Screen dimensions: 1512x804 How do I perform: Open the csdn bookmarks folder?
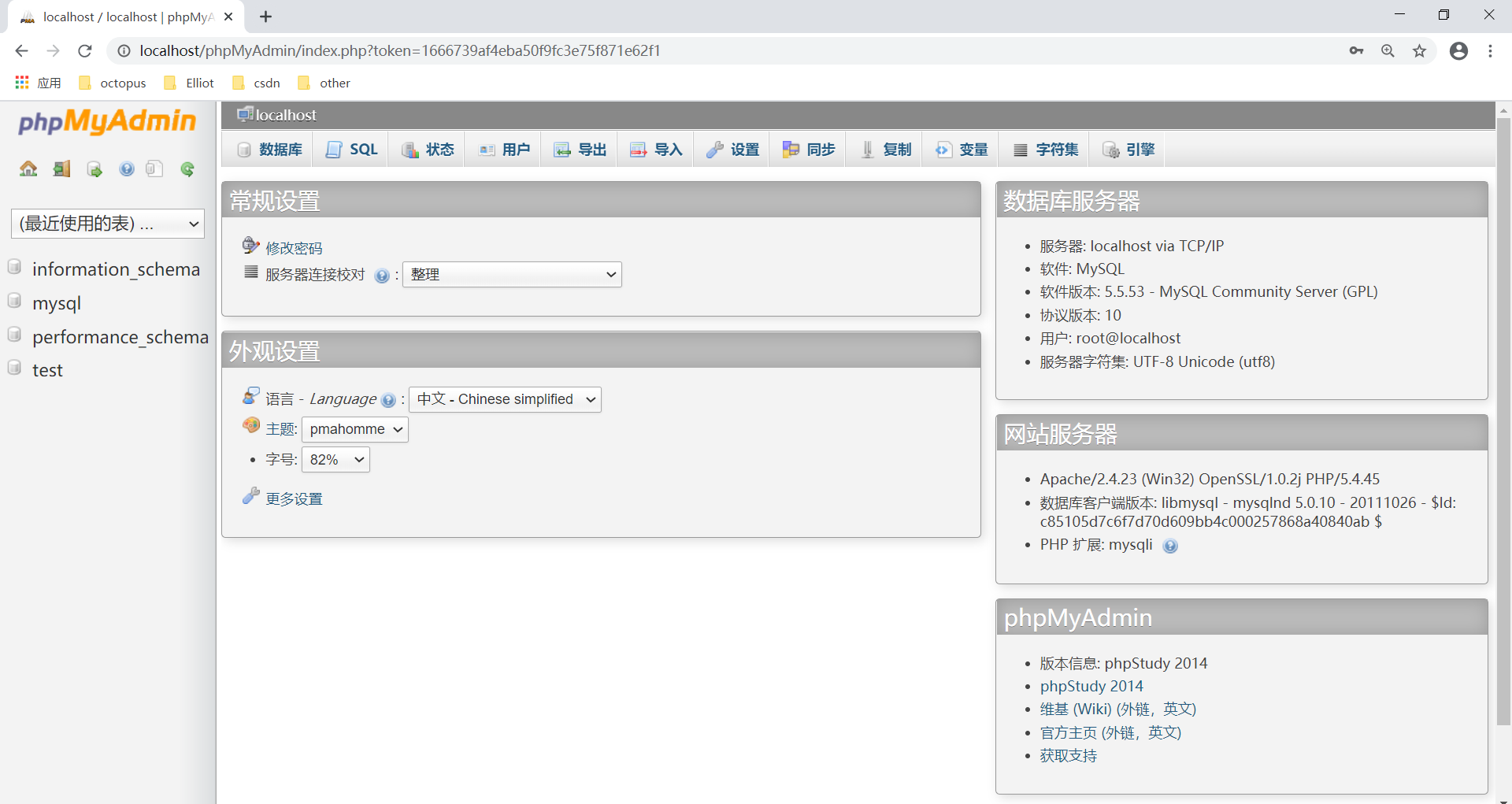pos(257,83)
